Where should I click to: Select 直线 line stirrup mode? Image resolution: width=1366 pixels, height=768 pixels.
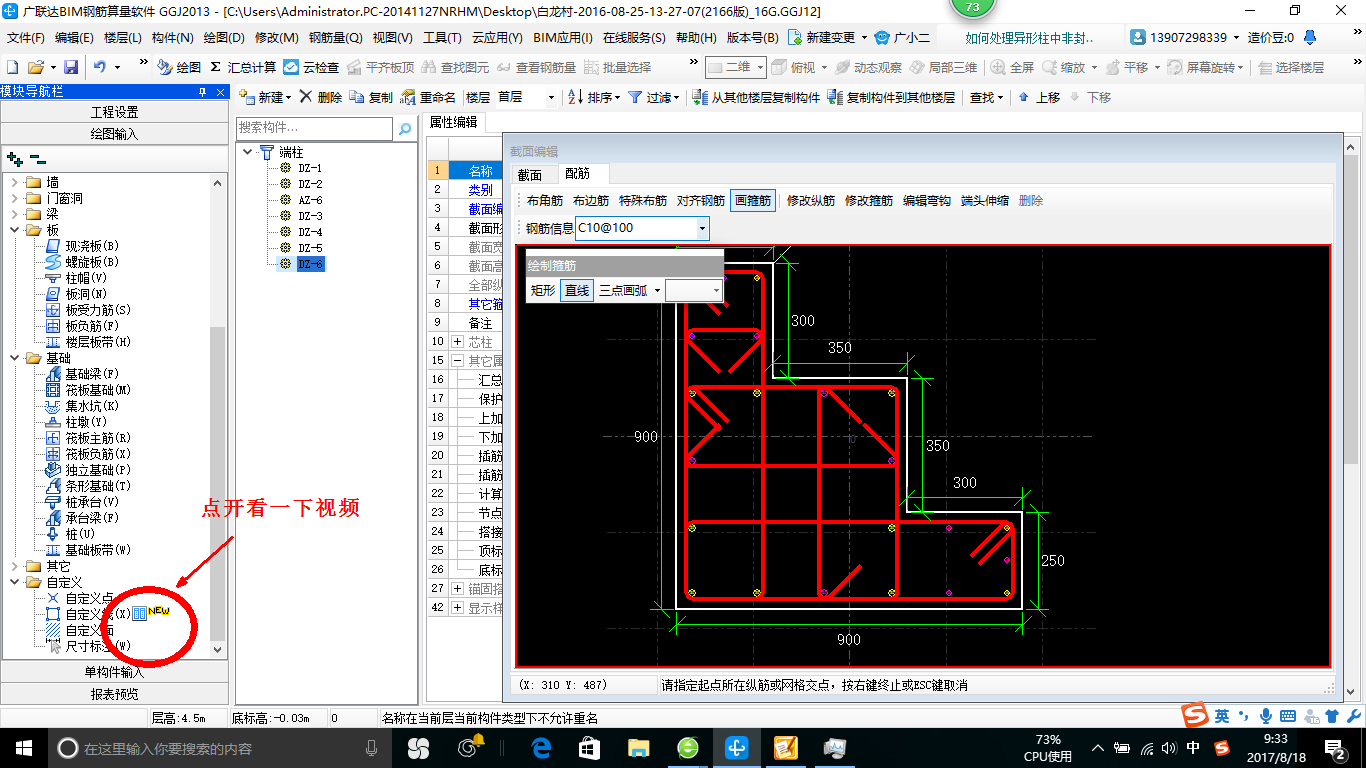coord(577,290)
